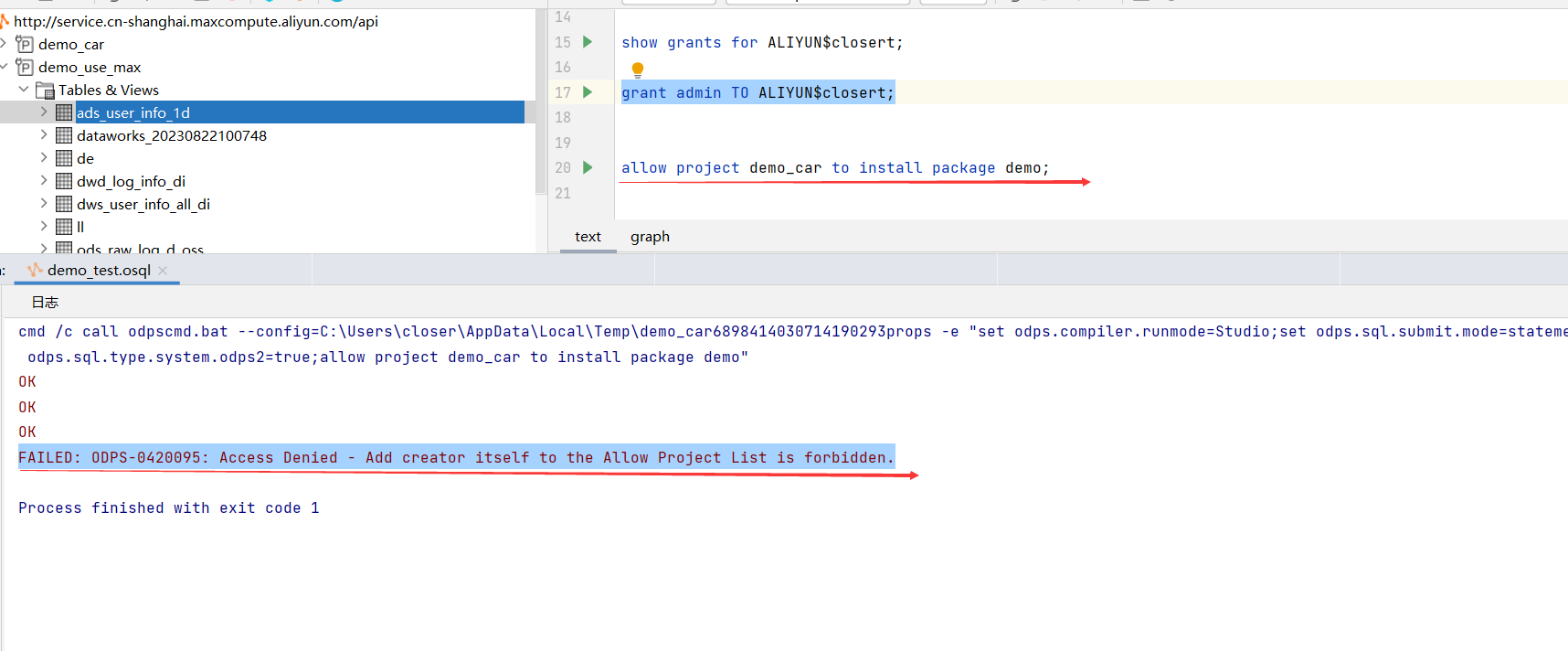Click the table icon next to ll
Screen dimensions: 1568x651
(x=64, y=227)
